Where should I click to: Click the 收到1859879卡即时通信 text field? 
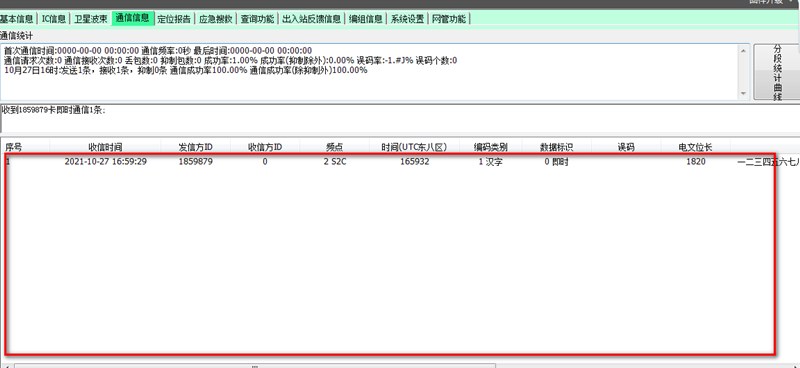click(x=400, y=118)
